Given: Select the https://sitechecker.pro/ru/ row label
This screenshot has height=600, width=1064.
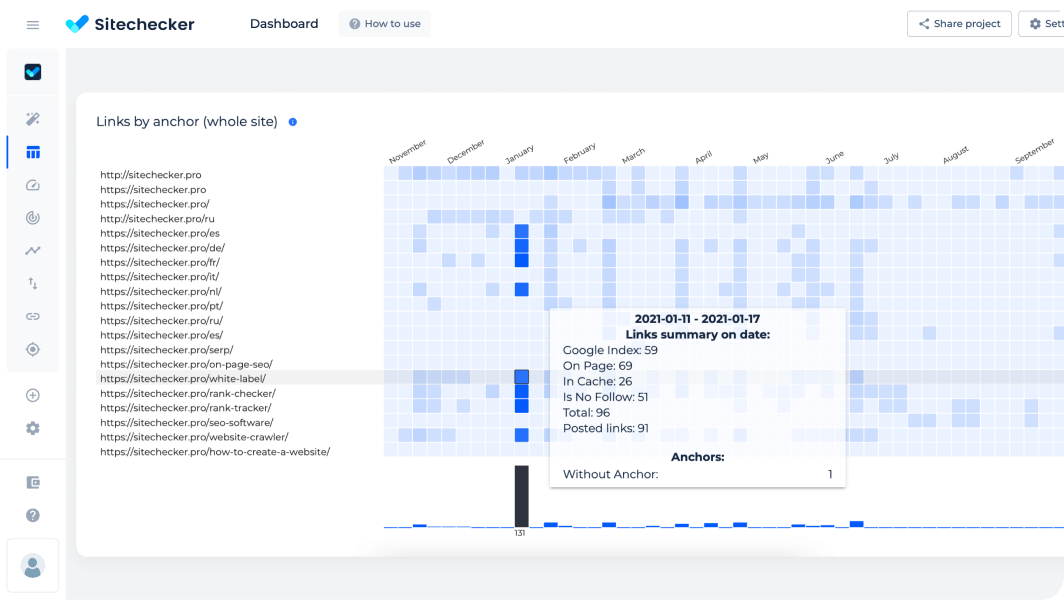Looking at the screenshot, I should click(162, 320).
